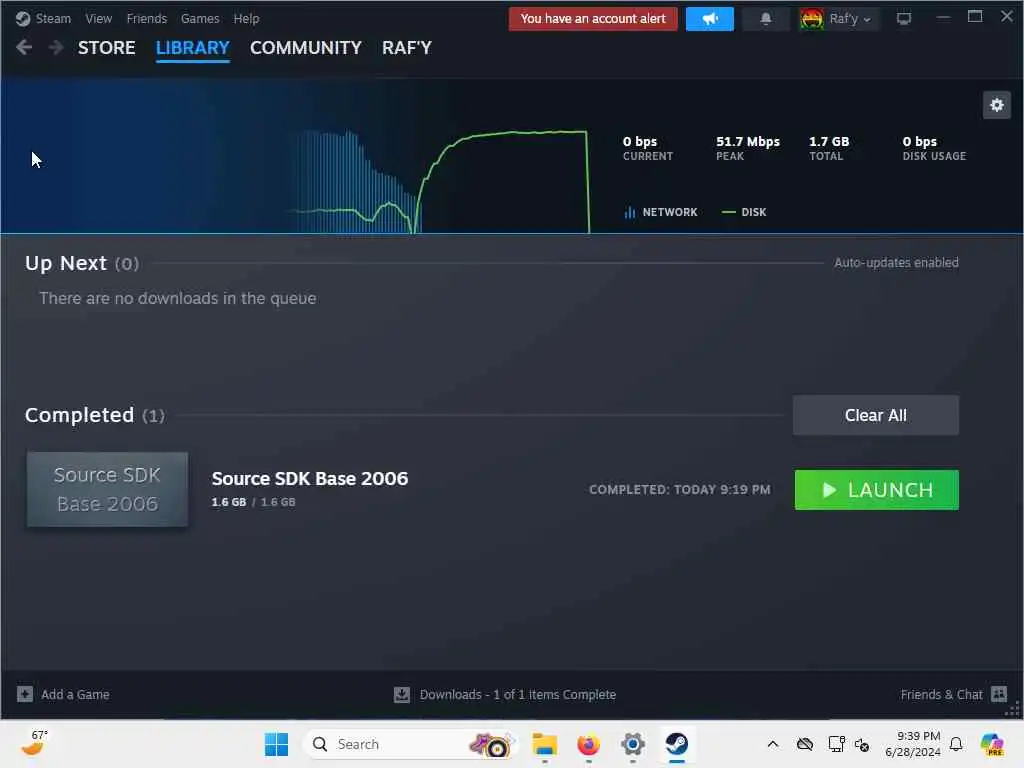Viewport: 1024px width, 768px height.
Task: Switch to the STORE tab
Action: click(x=106, y=48)
